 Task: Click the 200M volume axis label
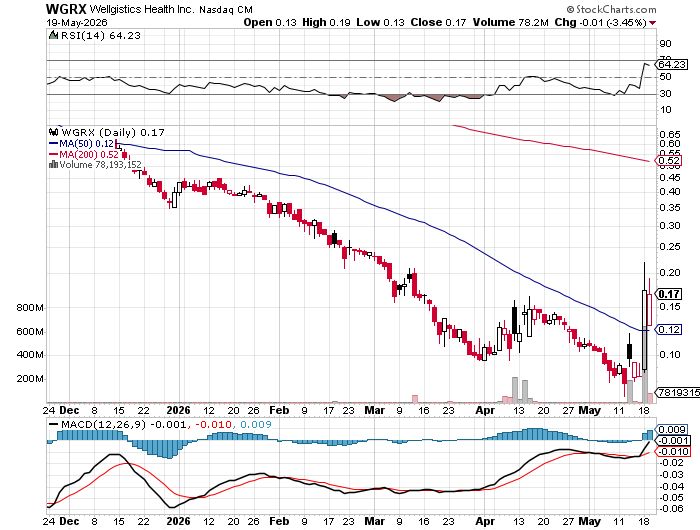tap(30, 379)
